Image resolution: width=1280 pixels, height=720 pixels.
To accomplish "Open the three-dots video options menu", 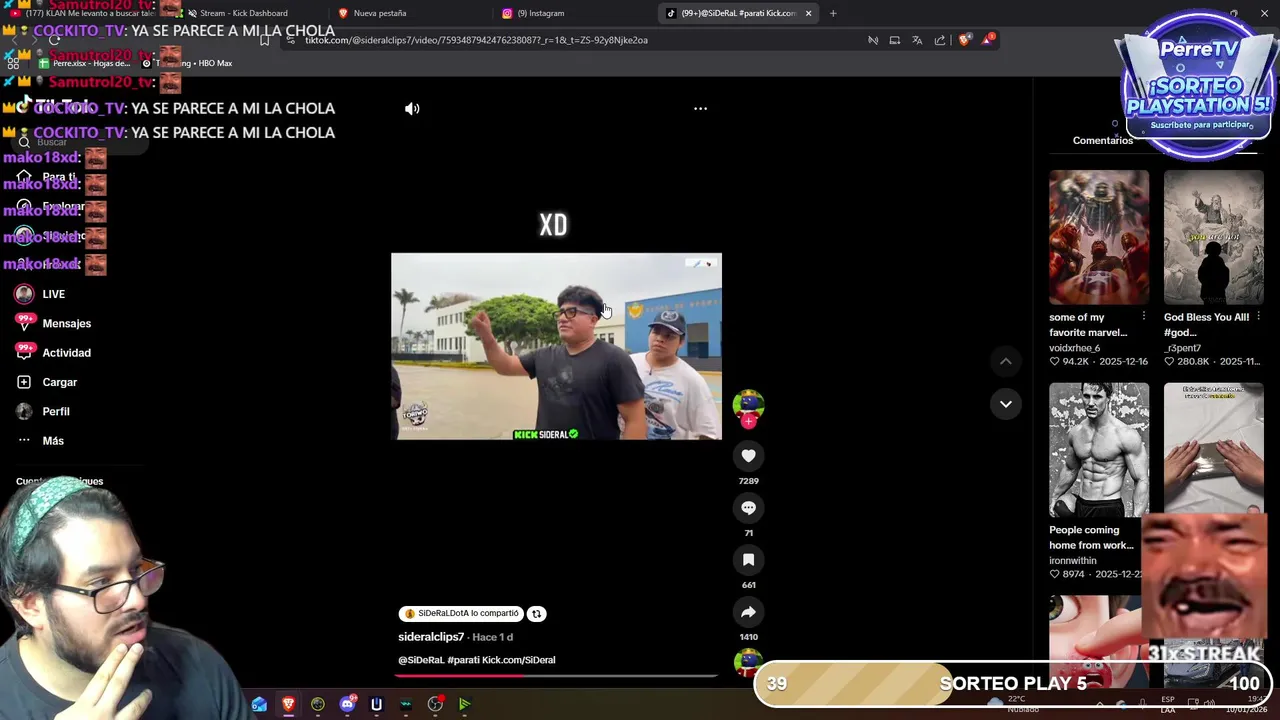I will (x=700, y=108).
